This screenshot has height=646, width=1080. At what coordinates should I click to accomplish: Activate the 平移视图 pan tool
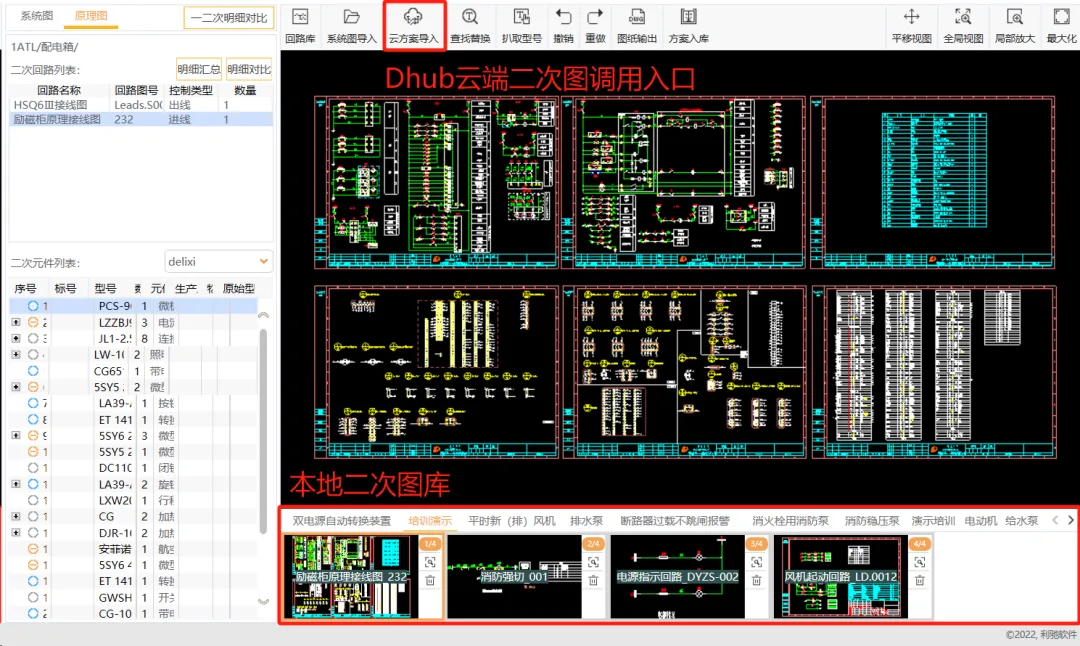pos(911,25)
